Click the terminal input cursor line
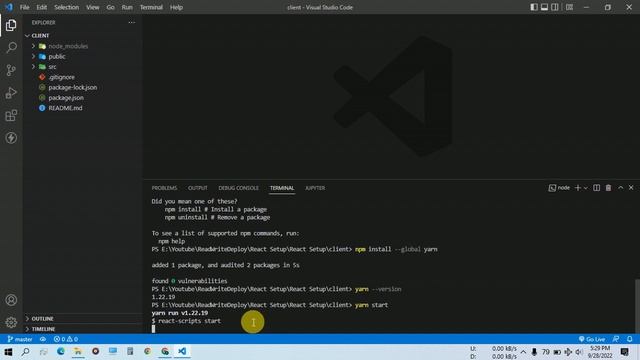Image resolution: width=640 pixels, height=360 pixels. (x=153, y=329)
